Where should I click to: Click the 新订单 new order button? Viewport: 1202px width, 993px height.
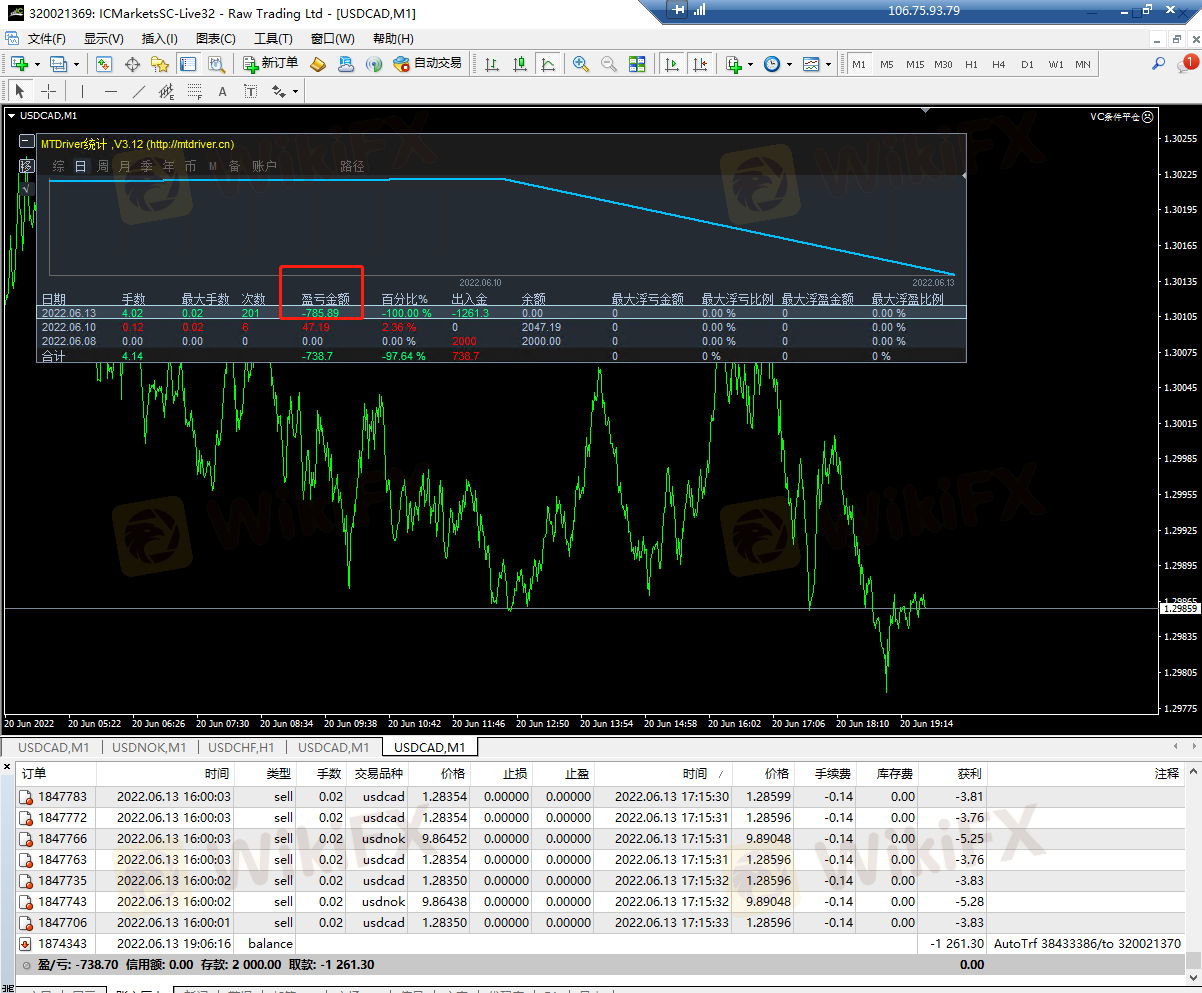270,64
